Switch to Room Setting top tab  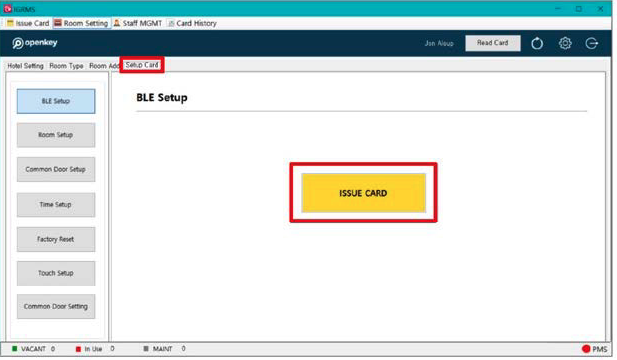click(x=81, y=23)
